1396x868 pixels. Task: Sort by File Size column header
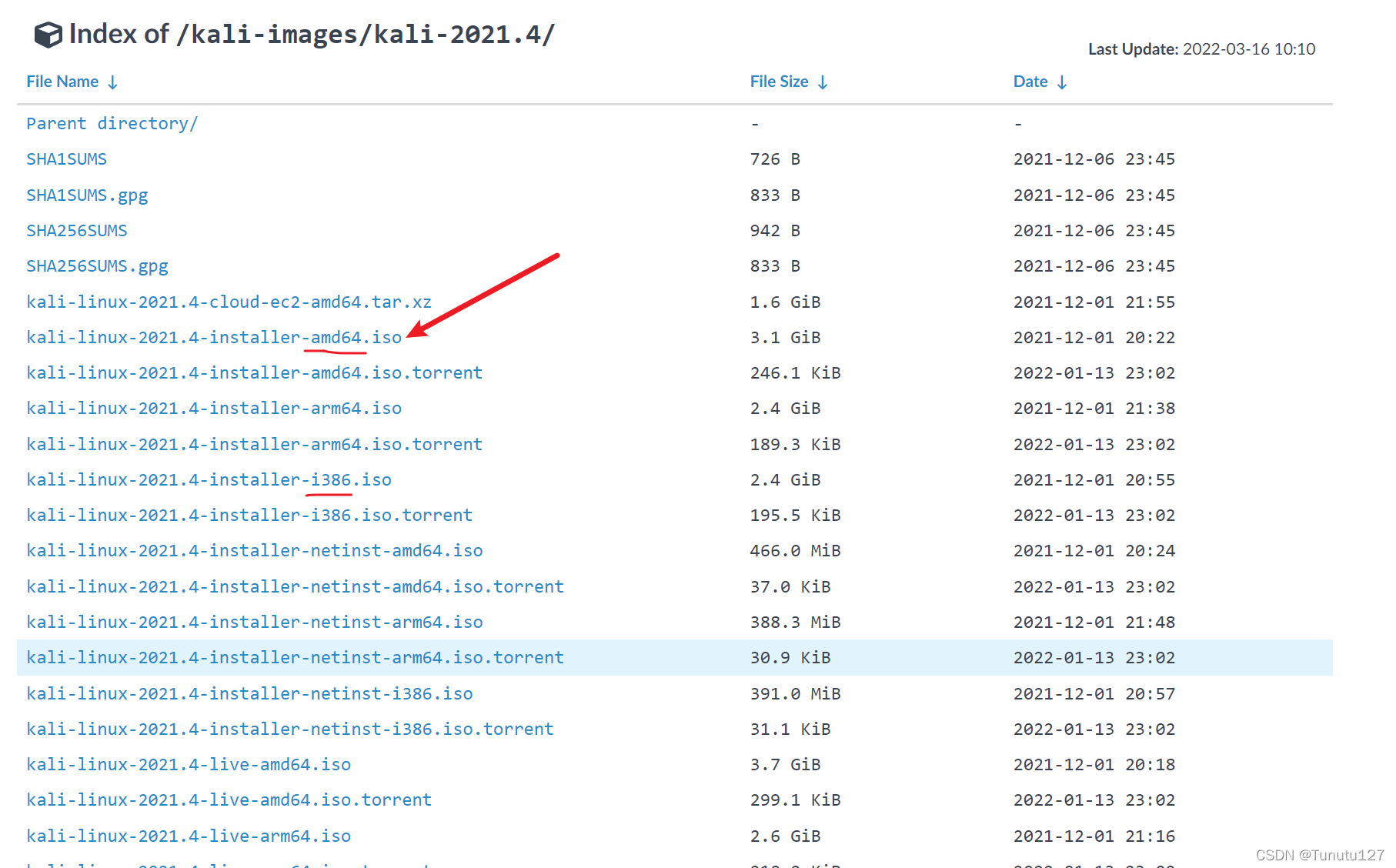(779, 82)
